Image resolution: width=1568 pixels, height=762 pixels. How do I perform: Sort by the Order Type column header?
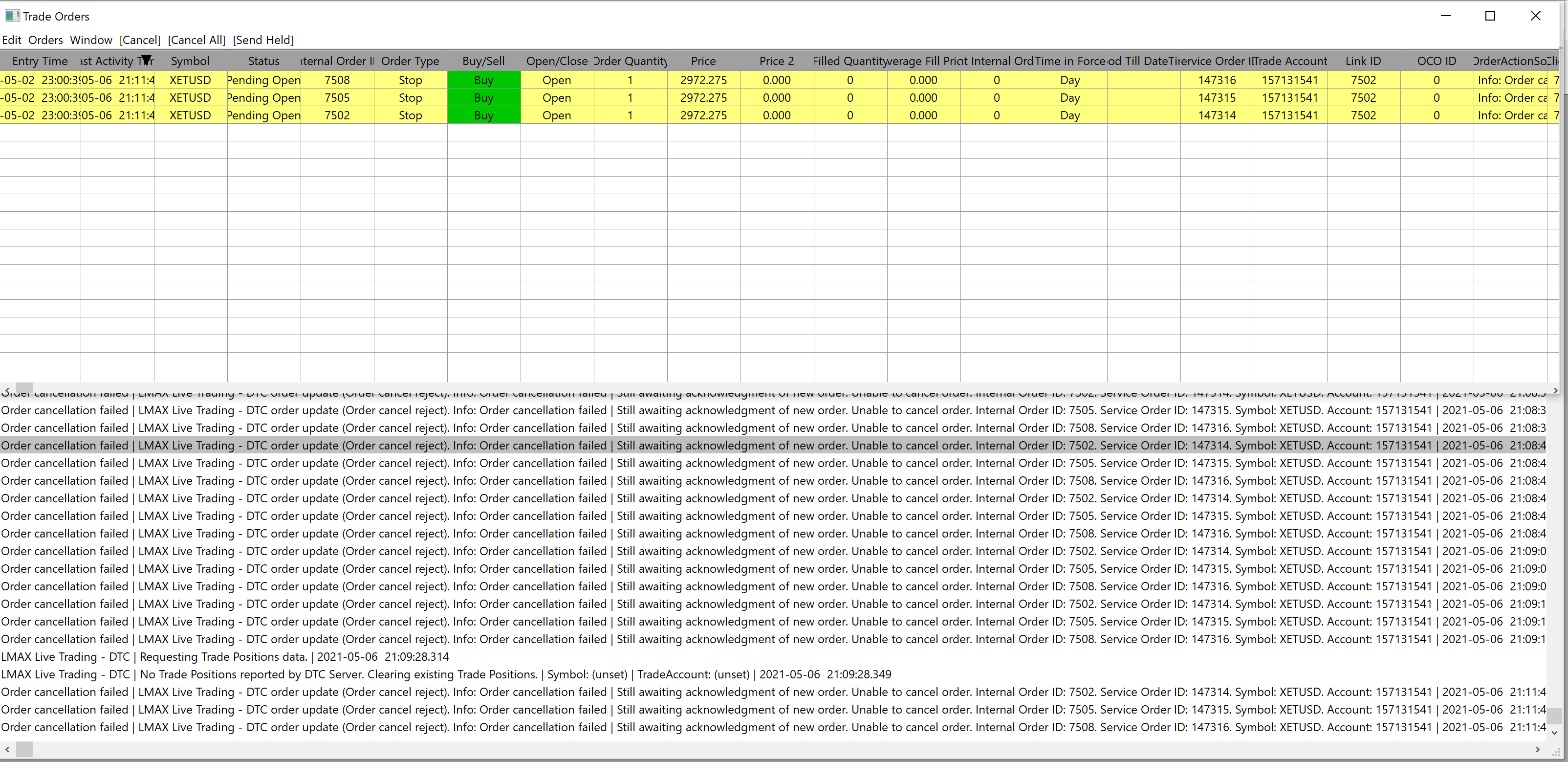tap(410, 61)
